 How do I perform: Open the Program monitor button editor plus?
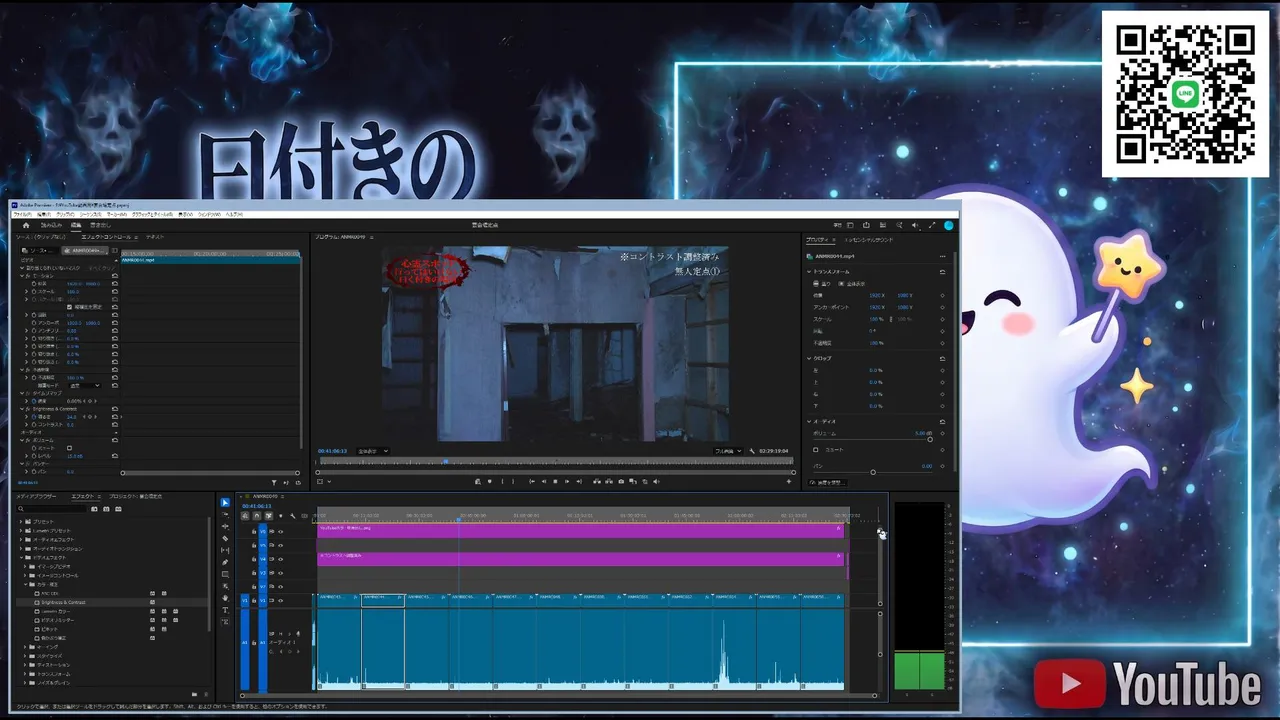[788, 481]
